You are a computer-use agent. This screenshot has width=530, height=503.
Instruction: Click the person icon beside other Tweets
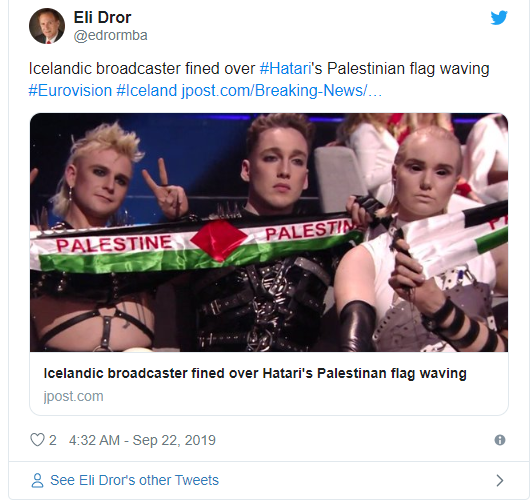click(37, 480)
